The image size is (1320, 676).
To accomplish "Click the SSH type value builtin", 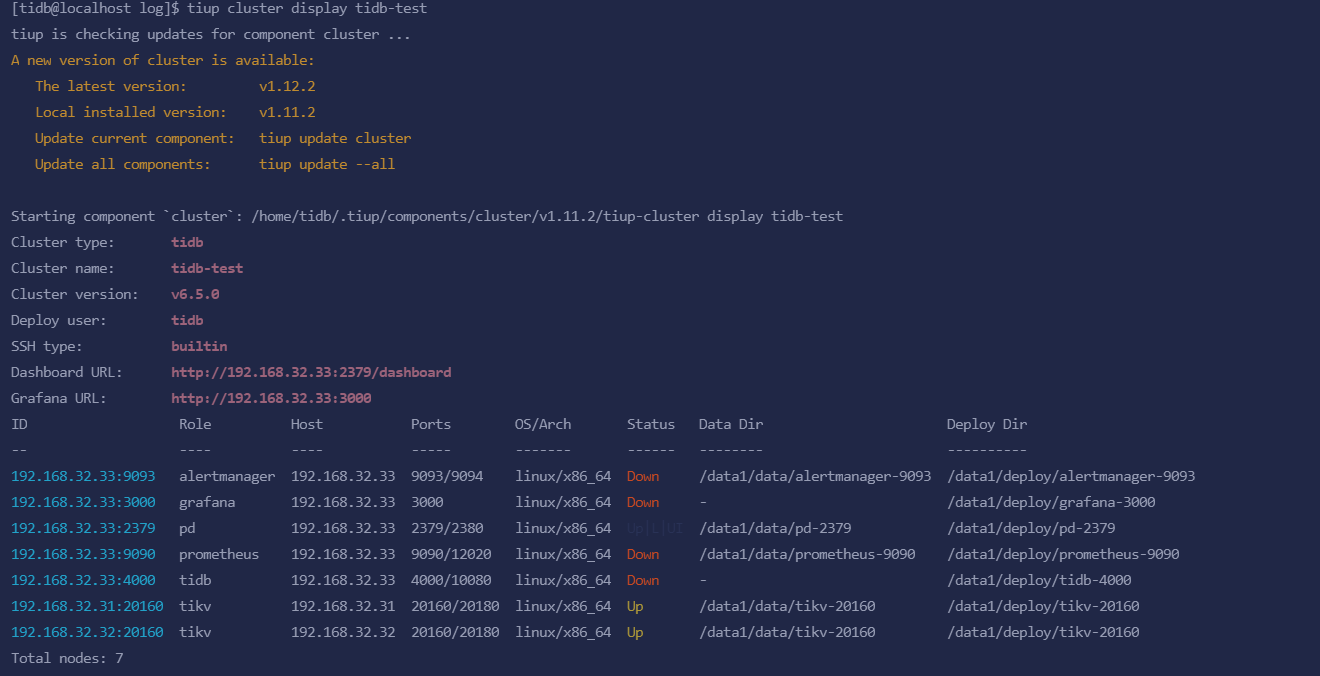I will tap(199, 346).
